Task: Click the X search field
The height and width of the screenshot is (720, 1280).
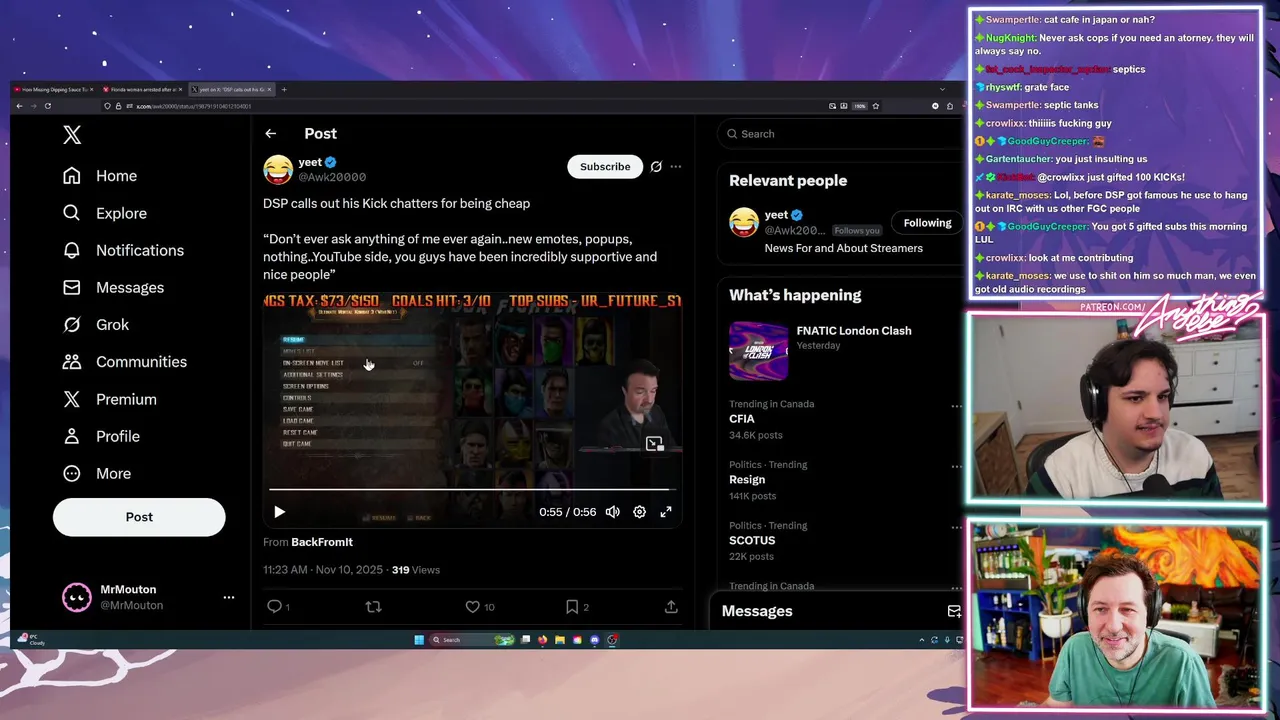Action: point(840,134)
